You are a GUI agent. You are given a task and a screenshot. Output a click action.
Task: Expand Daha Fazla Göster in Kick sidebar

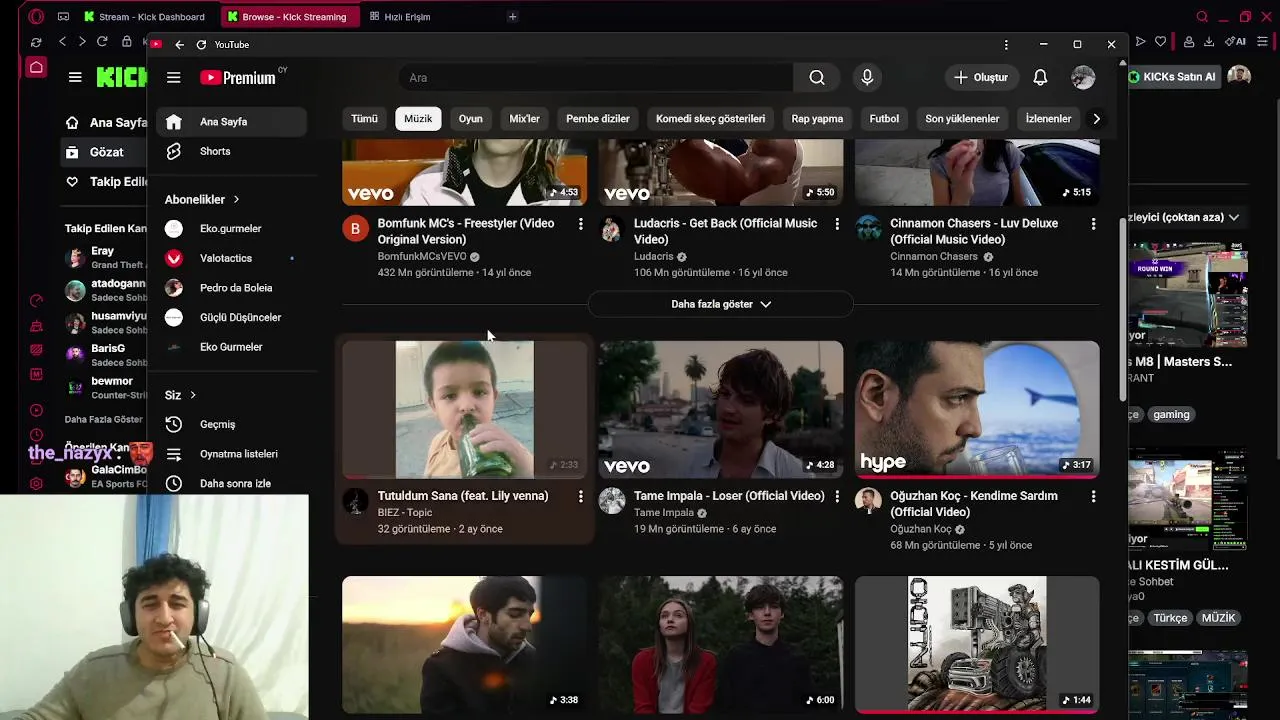click(103, 419)
